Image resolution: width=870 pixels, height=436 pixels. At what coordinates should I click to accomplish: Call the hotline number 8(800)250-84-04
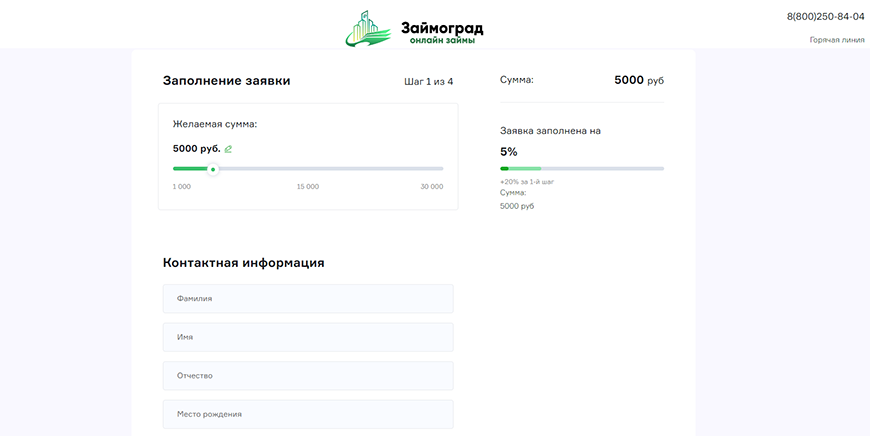825,17
